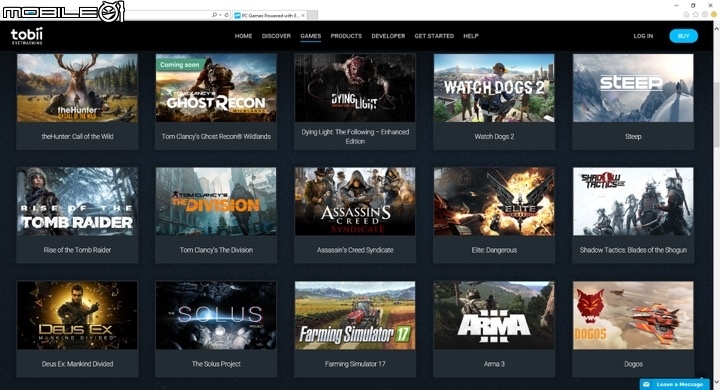Click the 'Watch Dogs 2' caption
Screen dimensions: 720x390
click(x=494, y=136)
